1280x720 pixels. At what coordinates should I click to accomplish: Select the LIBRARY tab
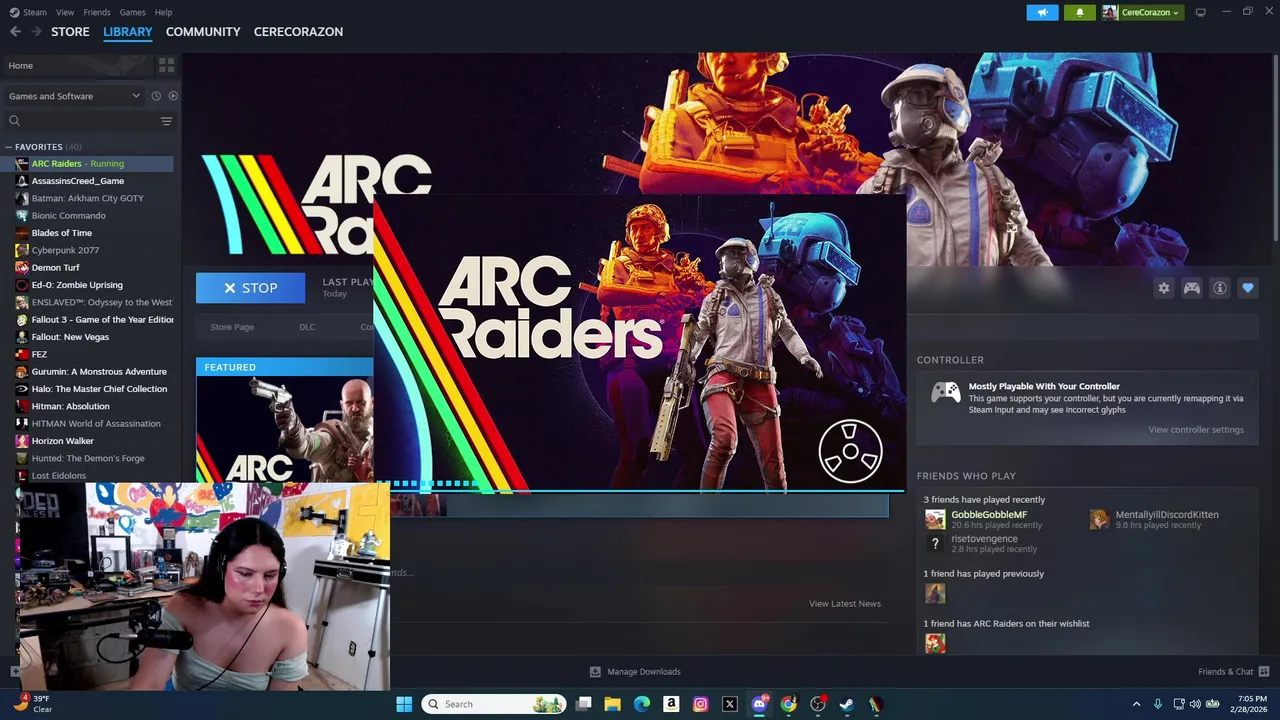click(x=128, y=32)
